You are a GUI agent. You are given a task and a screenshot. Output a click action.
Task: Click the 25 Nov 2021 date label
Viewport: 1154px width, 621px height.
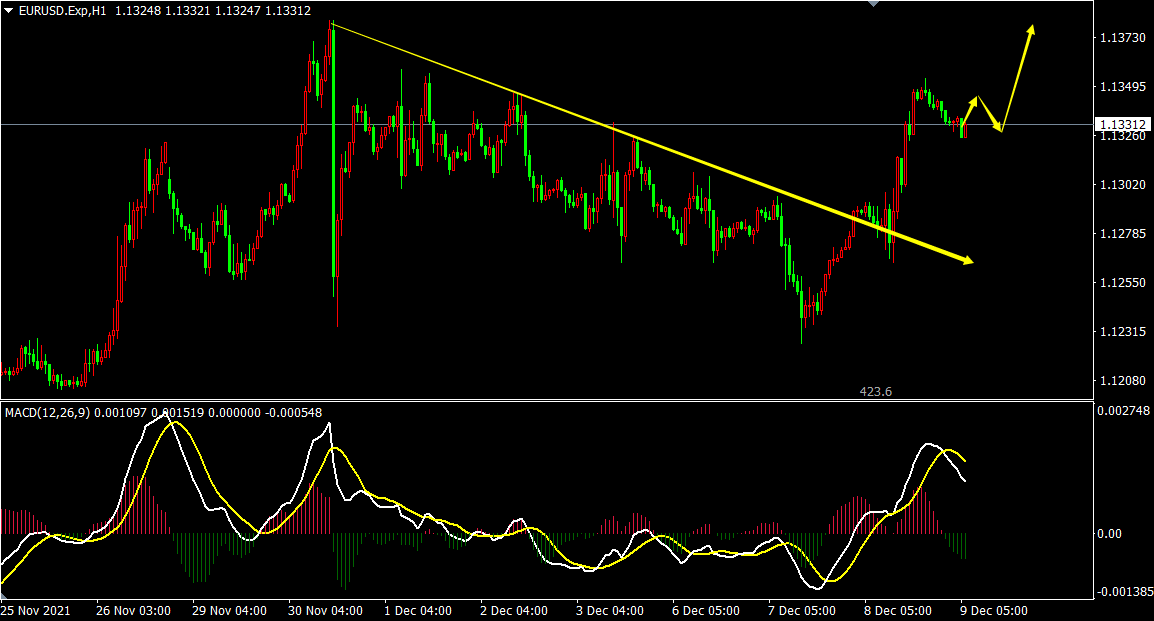(x=35, y=610)
